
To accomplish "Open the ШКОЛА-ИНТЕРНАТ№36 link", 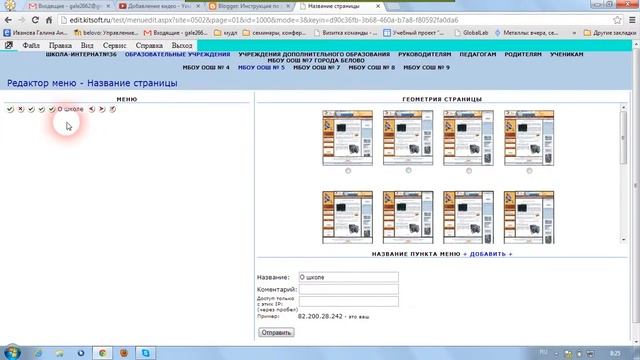I will (81, 54).
